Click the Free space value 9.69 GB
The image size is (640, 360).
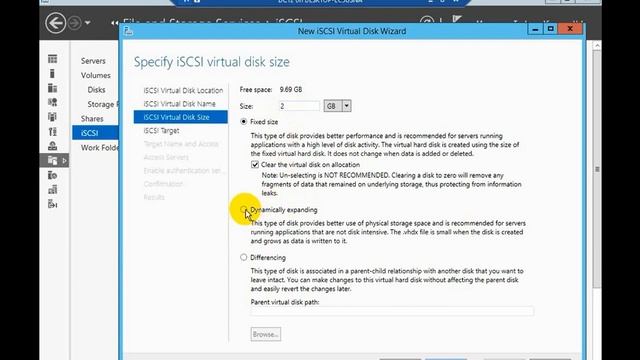tap(291, 89)
